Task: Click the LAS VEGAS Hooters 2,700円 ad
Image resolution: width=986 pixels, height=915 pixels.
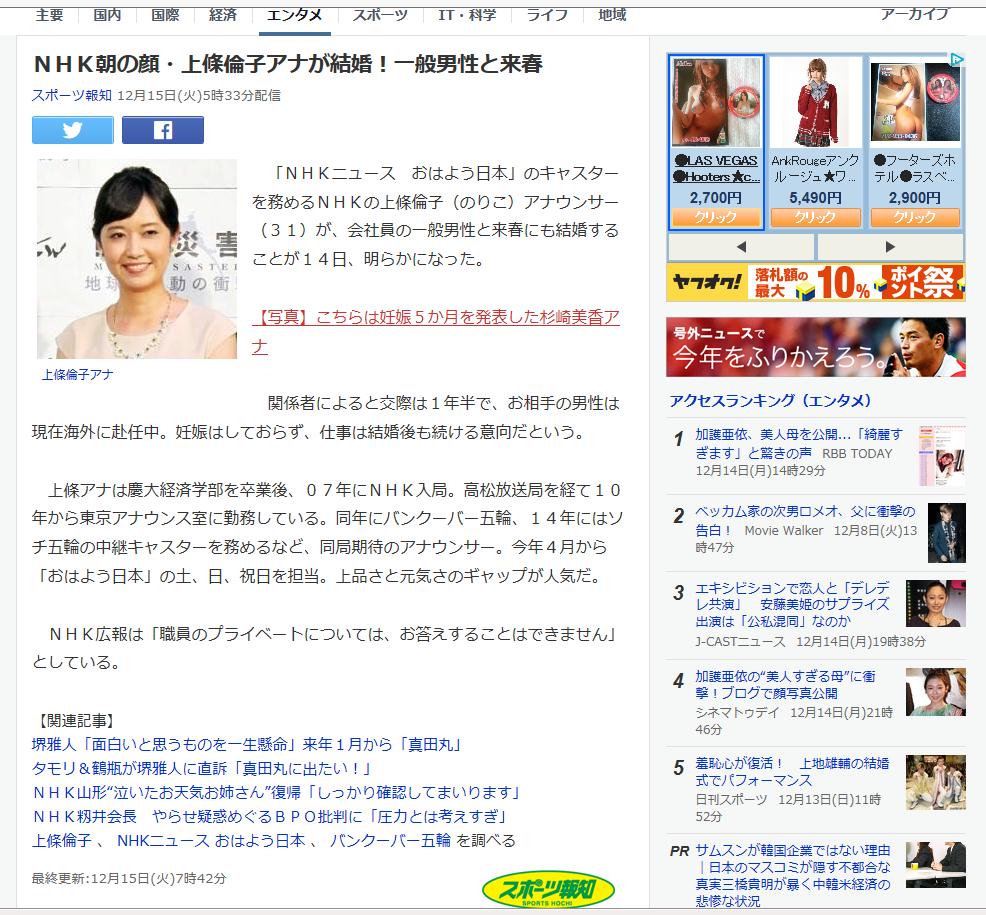Action: pos(716,141)
